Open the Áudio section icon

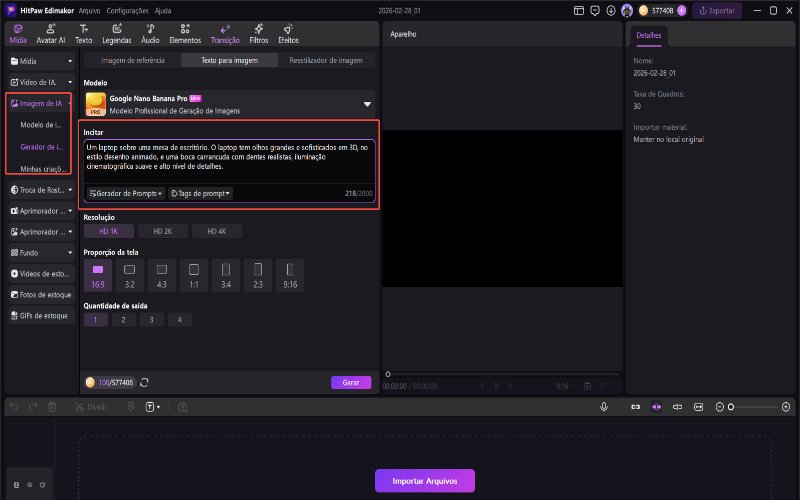[150, 33]
